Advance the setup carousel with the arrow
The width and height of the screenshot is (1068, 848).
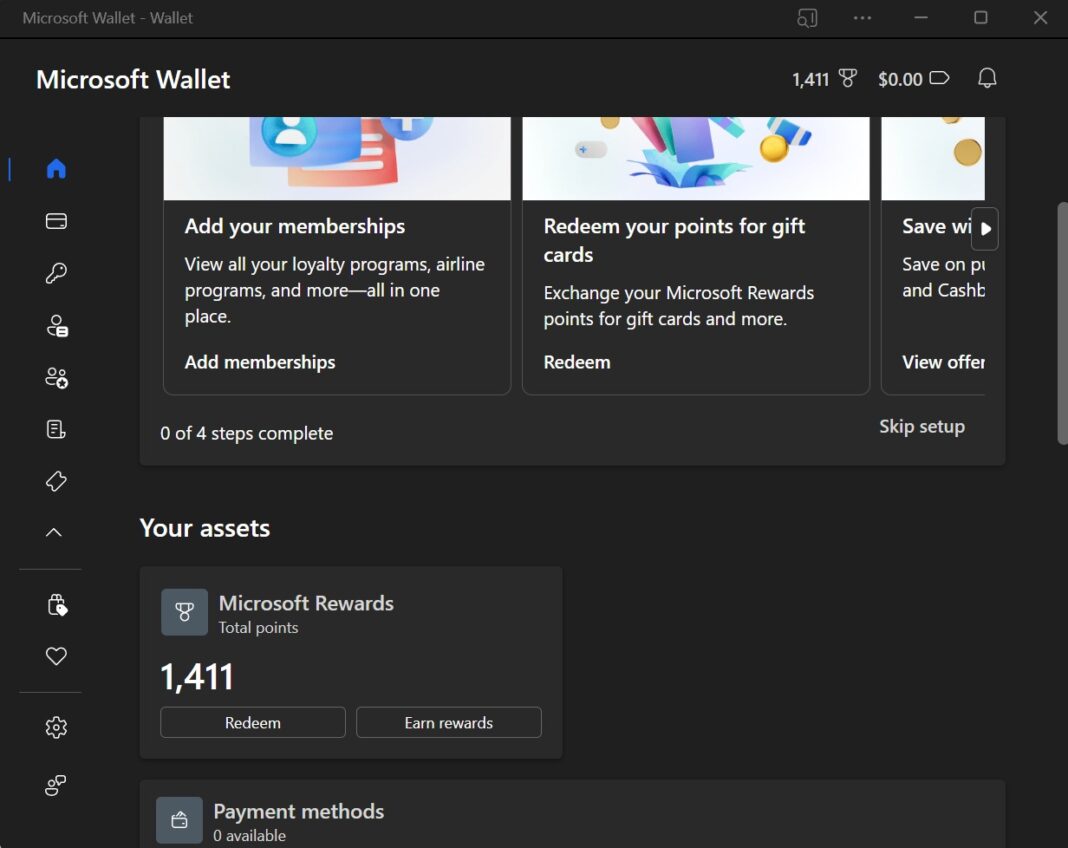pos(985,229)
